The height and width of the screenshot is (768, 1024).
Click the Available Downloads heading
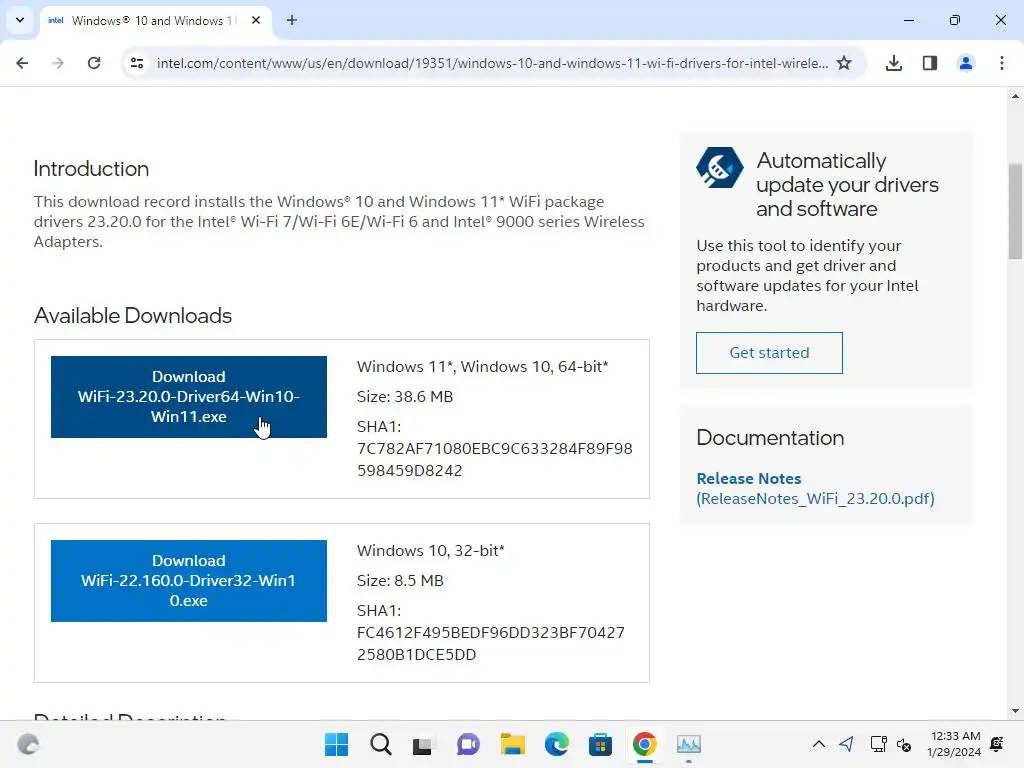tap(133, 315)
